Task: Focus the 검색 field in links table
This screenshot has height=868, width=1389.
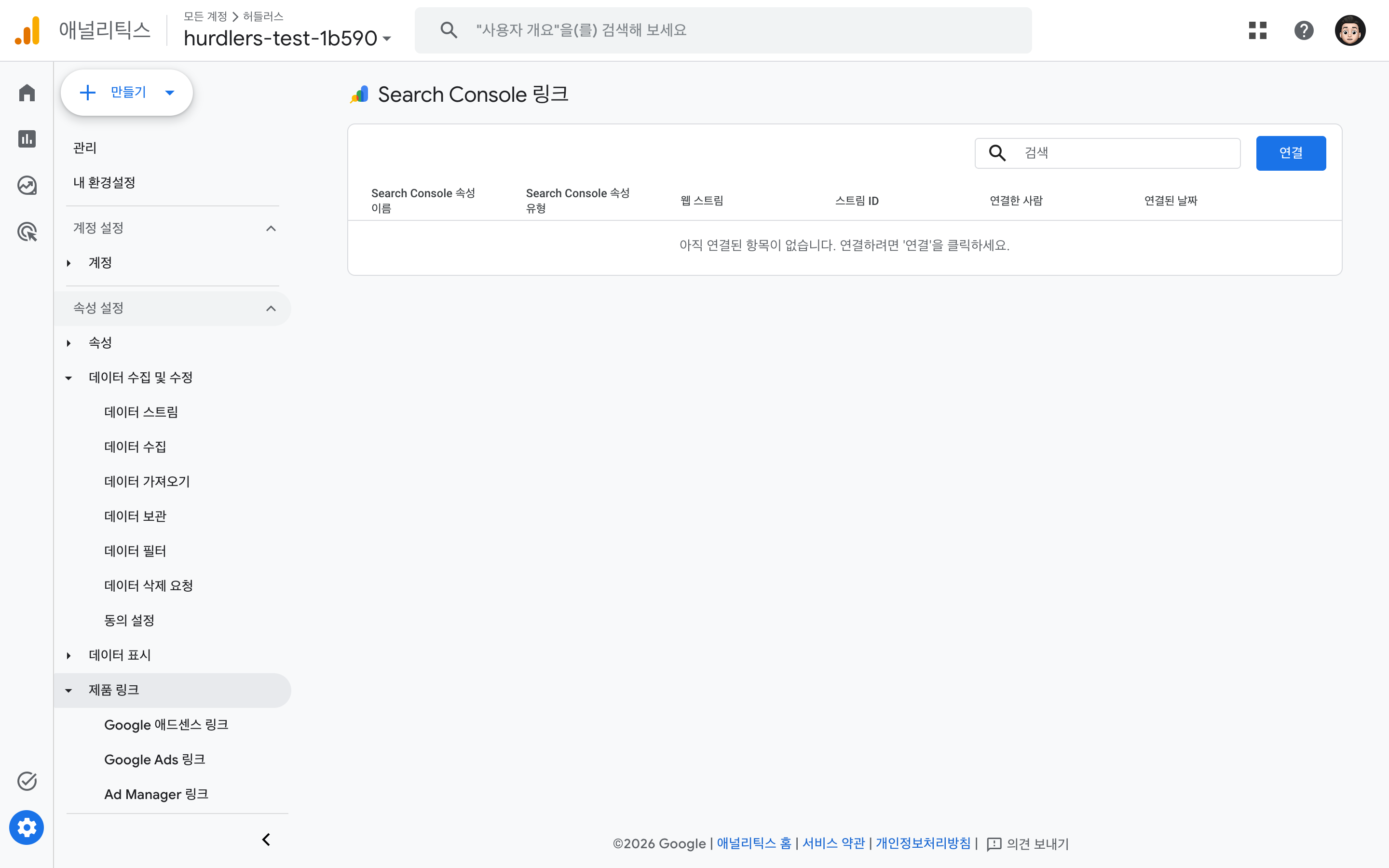Action: [1108, 153]
